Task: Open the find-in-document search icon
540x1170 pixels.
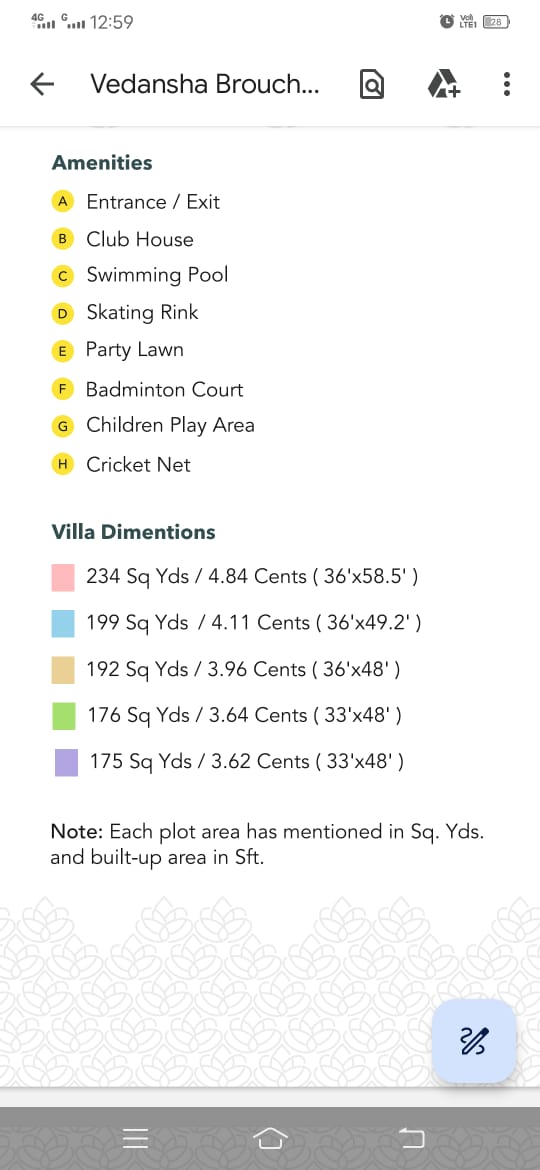Action: (371, 84)
